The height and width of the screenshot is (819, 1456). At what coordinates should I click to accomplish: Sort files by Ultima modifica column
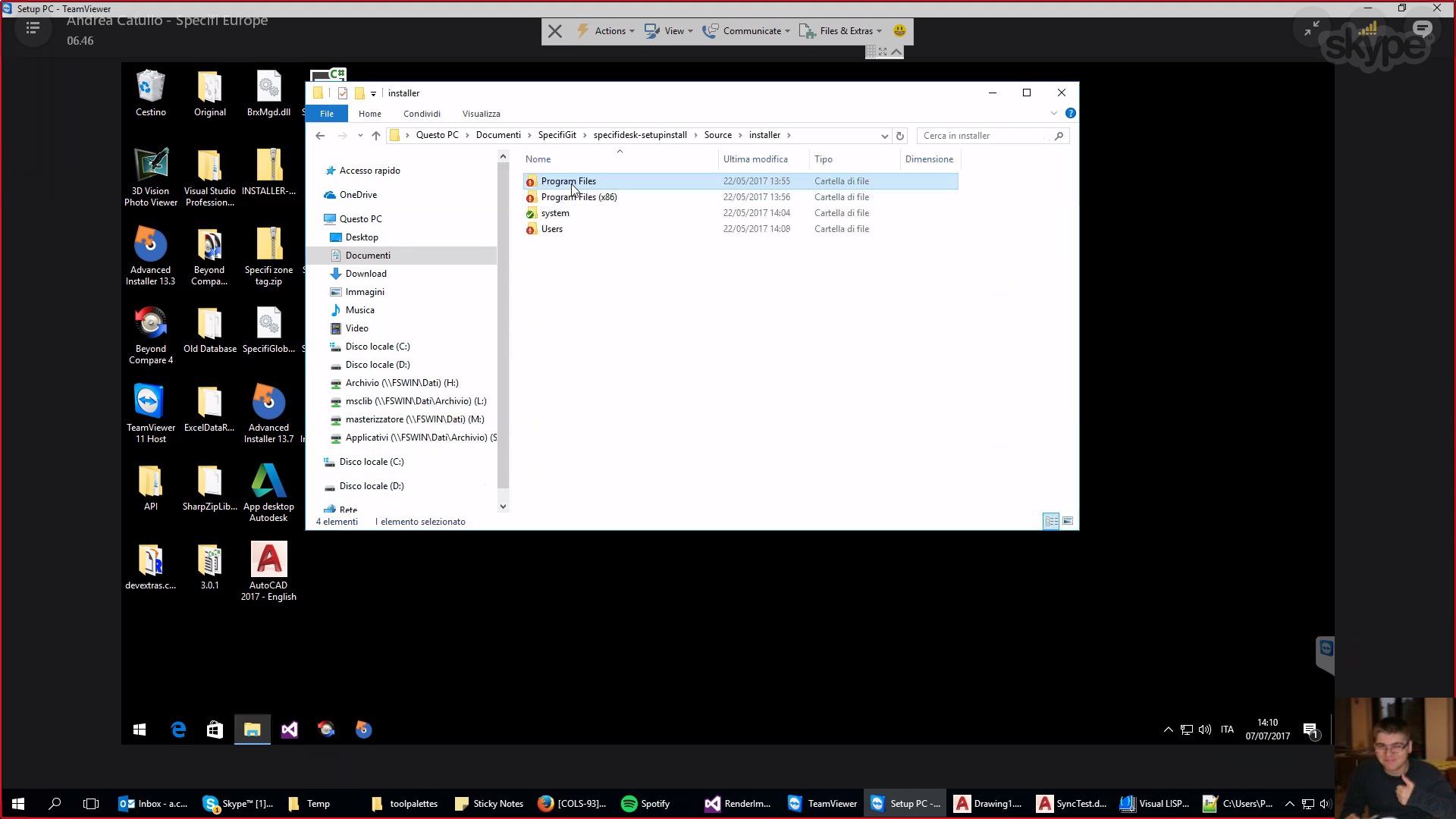pos(755,159)
